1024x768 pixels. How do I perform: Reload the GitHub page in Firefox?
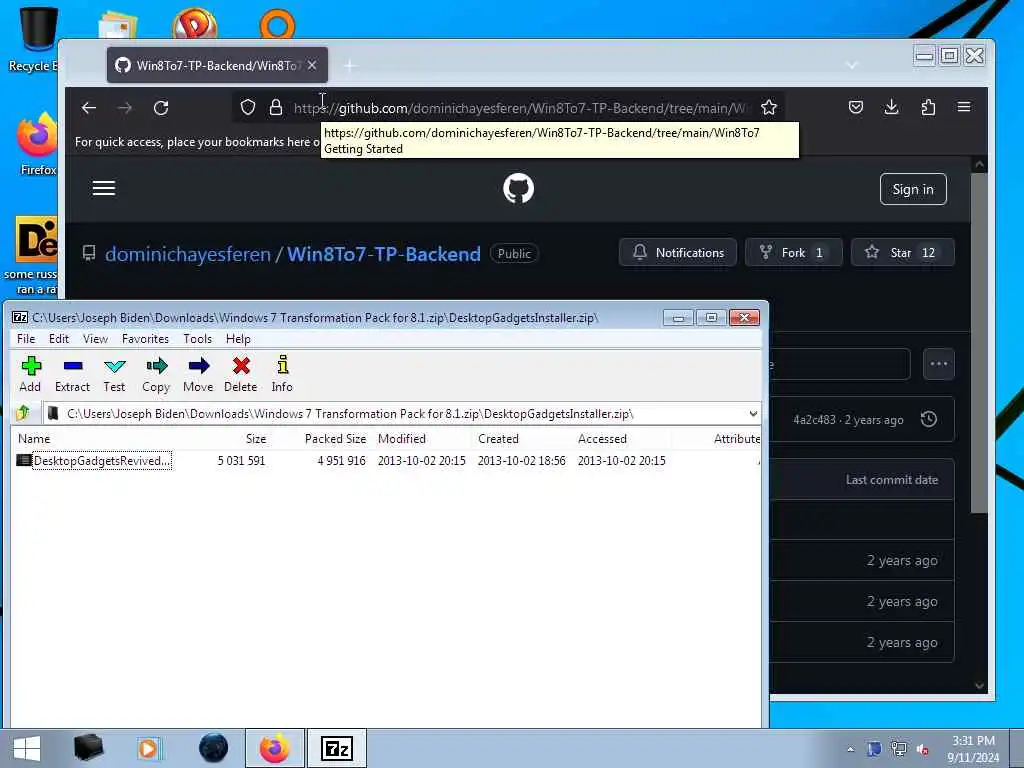(x=161, y=108)
